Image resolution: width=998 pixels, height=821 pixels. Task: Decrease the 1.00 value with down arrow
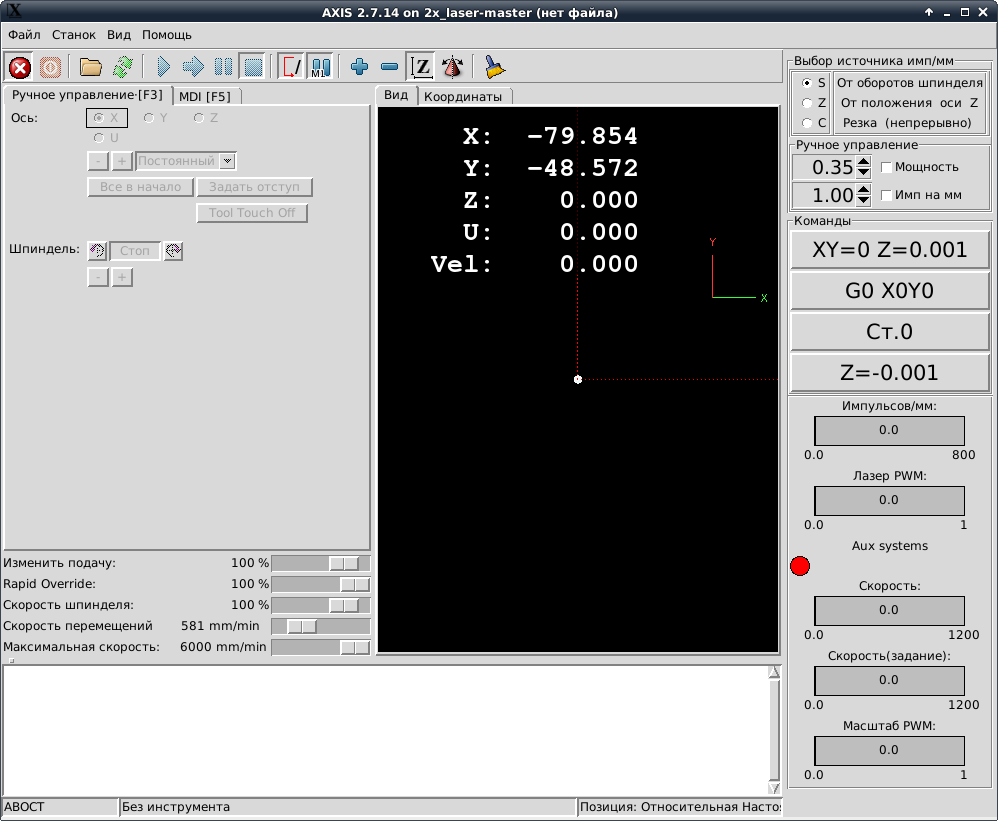[864, 200]
